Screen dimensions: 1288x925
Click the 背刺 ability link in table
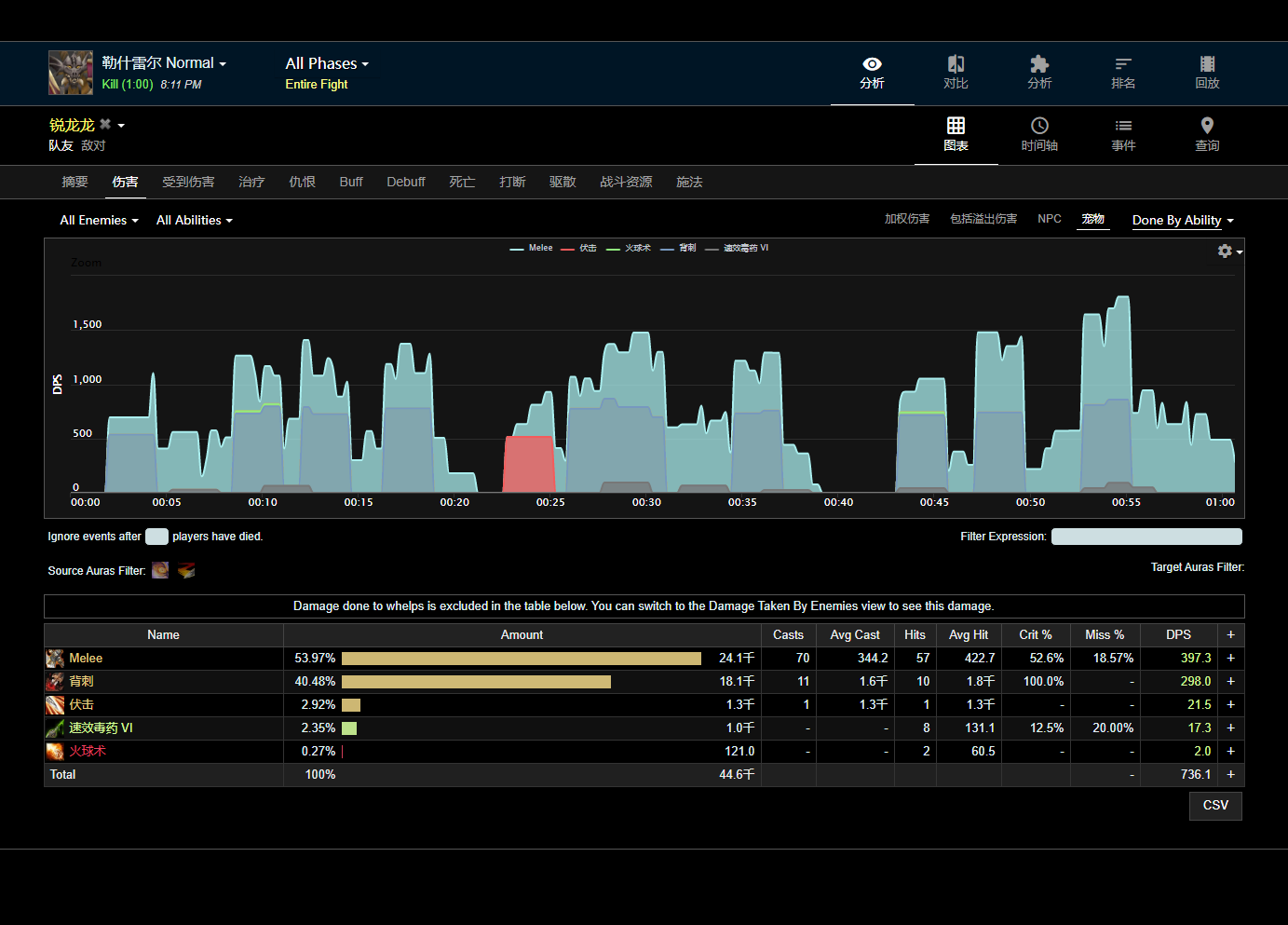tap(82, 681)
